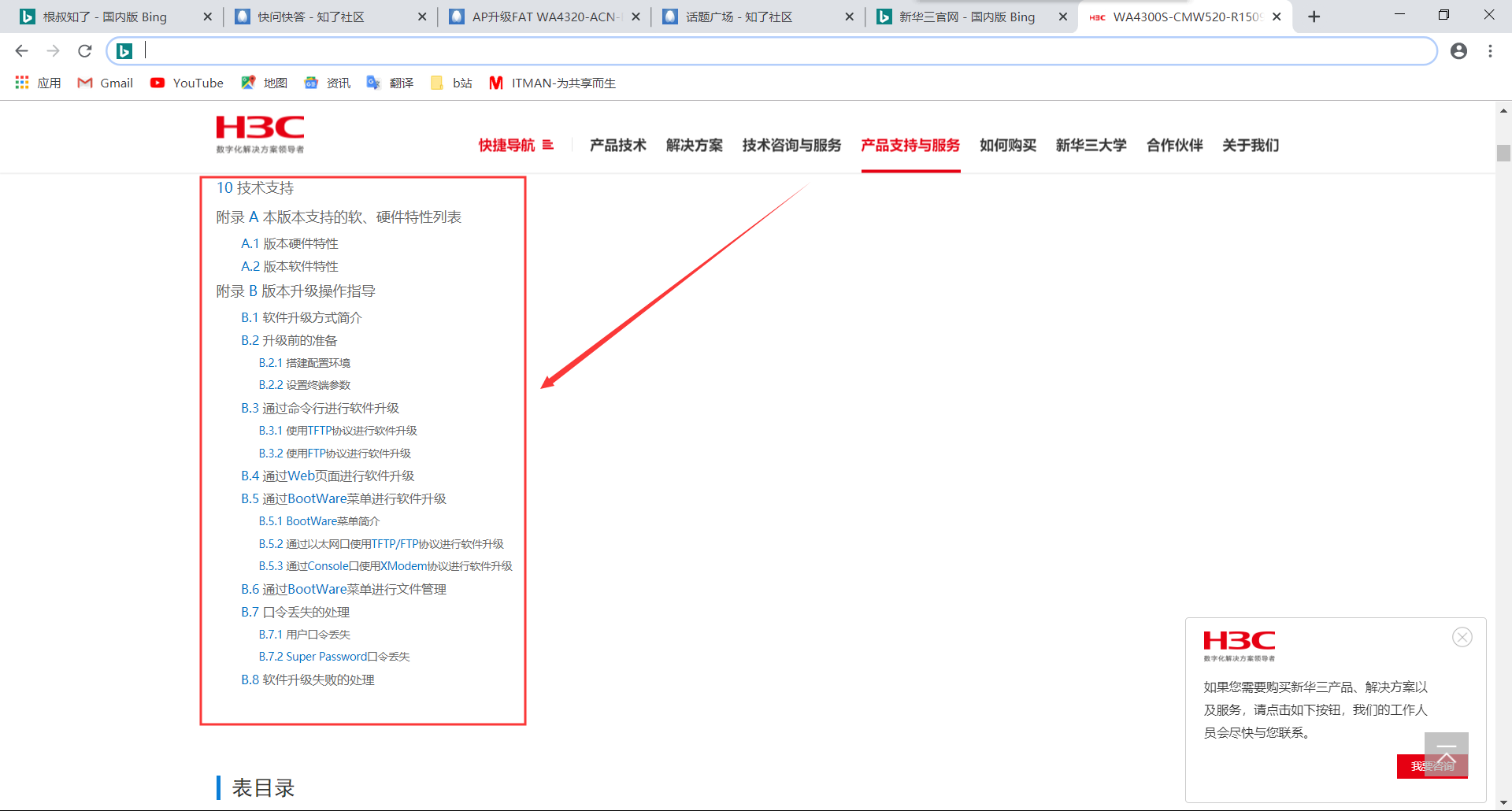This screenshot has height=811, width=1512.
Task: Open A.1 版本硬件特性 link
Action: click(290, 244)
